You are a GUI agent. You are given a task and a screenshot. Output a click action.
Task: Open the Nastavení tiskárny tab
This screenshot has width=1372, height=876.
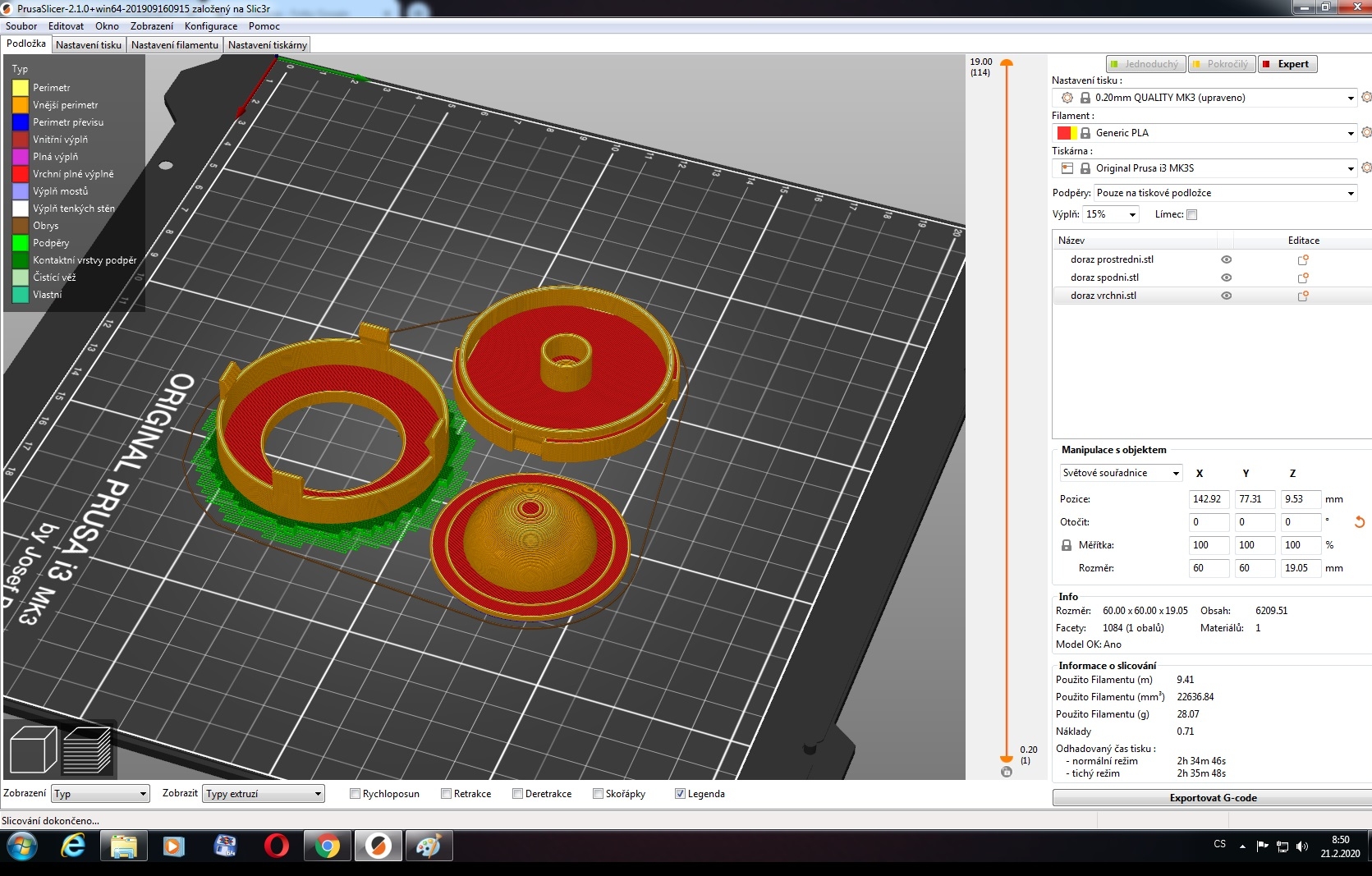point(268,45)
